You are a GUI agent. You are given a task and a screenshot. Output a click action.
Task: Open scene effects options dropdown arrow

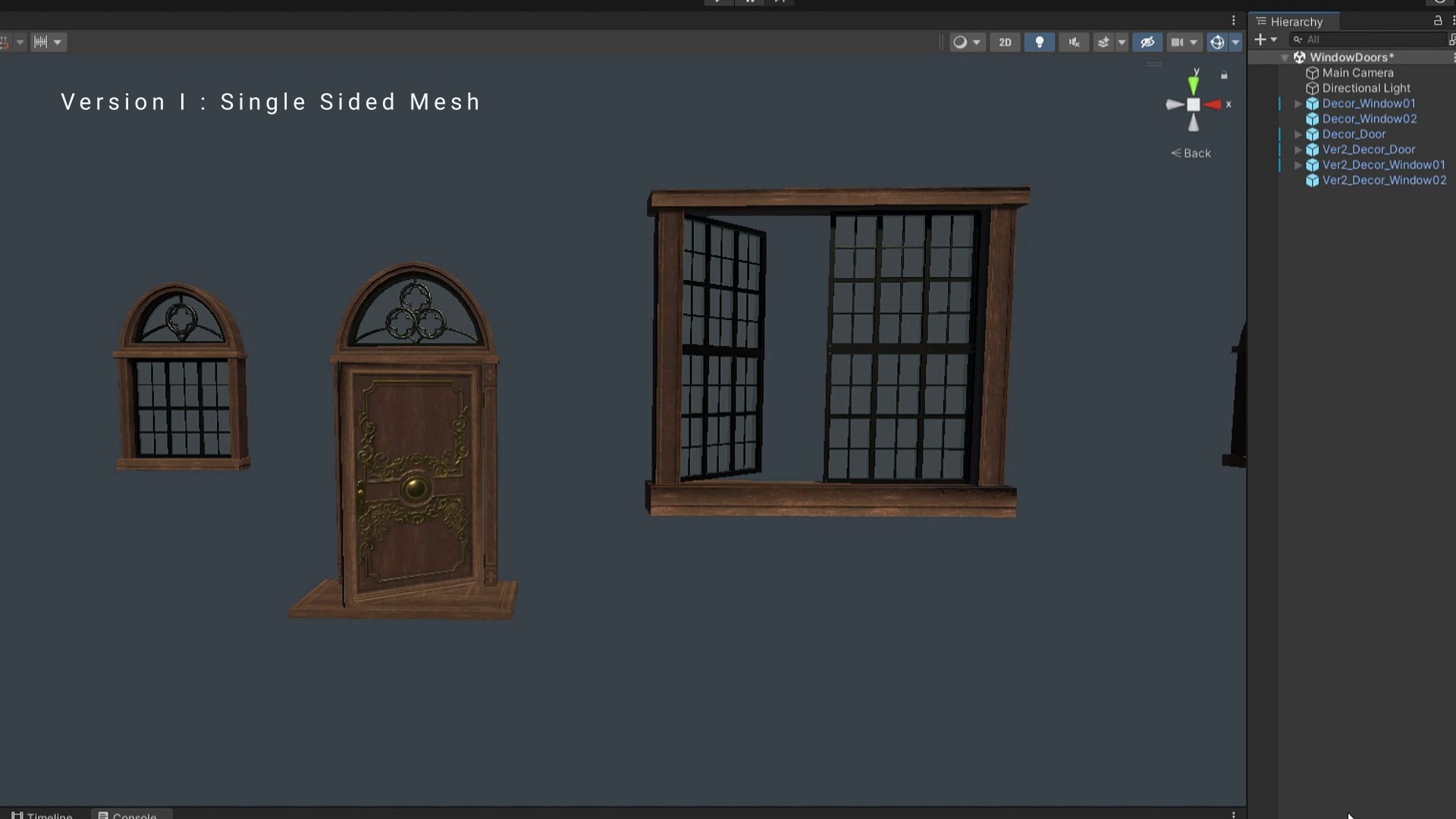coord(1122,42)
